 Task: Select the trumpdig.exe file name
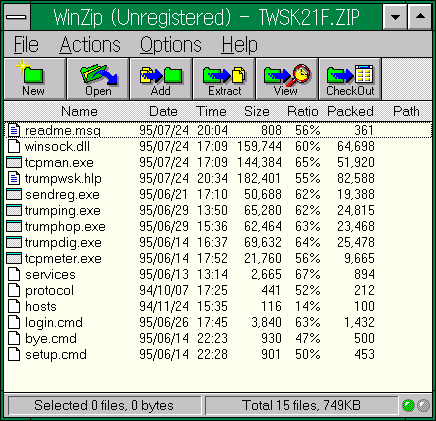(63, 242)
